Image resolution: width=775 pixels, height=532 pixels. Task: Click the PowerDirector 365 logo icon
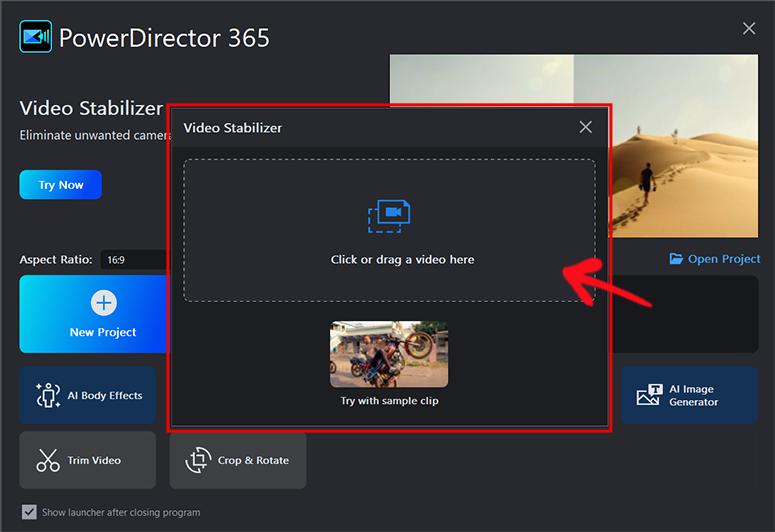pyautogui.click(x=36, y=37)
